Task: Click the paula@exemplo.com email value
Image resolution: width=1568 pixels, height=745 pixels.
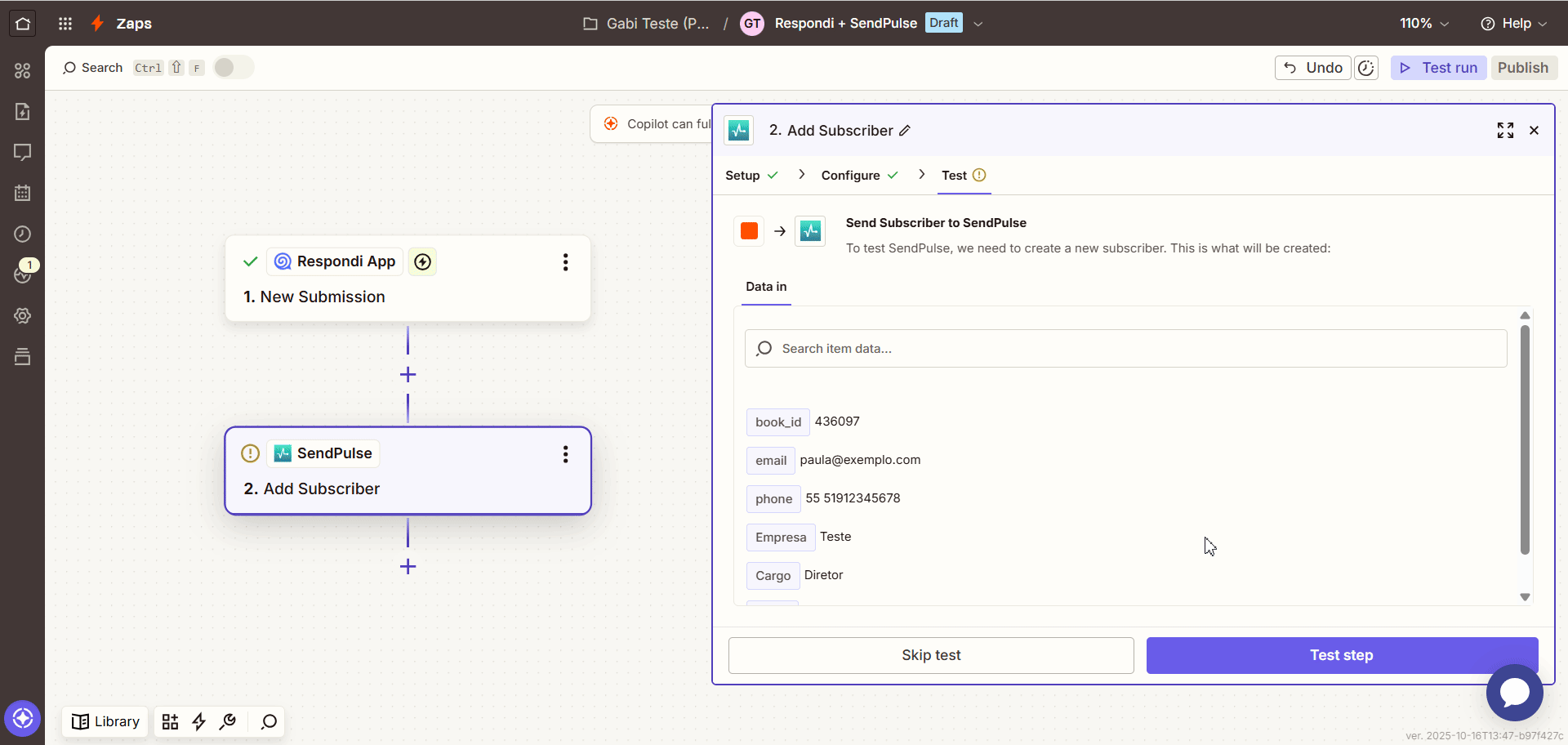Action: click(x=860, y=460)
